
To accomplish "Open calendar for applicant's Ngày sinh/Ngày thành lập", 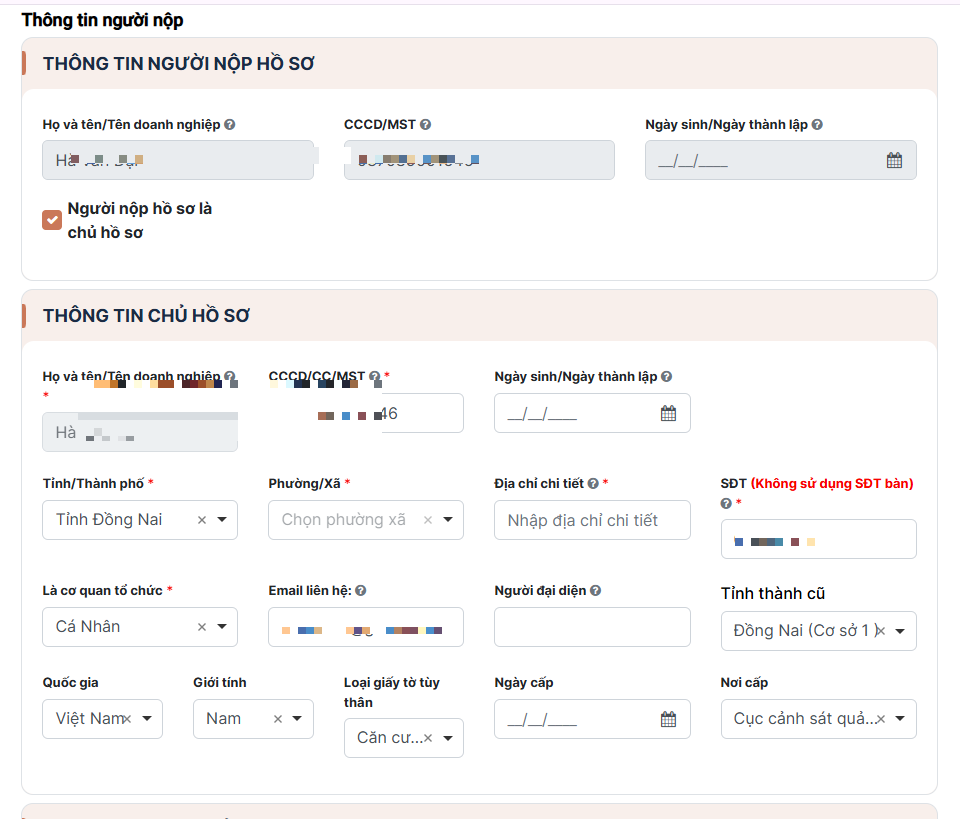I will [894, 160].
